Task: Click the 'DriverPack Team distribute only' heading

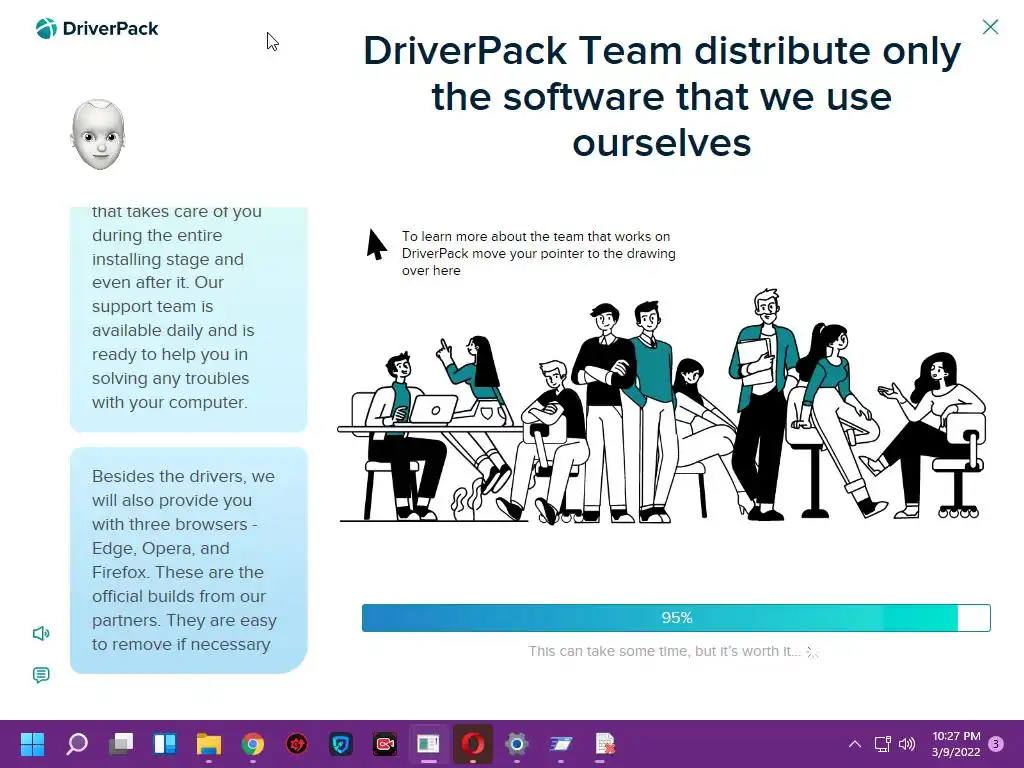Action: click(662, 97)
